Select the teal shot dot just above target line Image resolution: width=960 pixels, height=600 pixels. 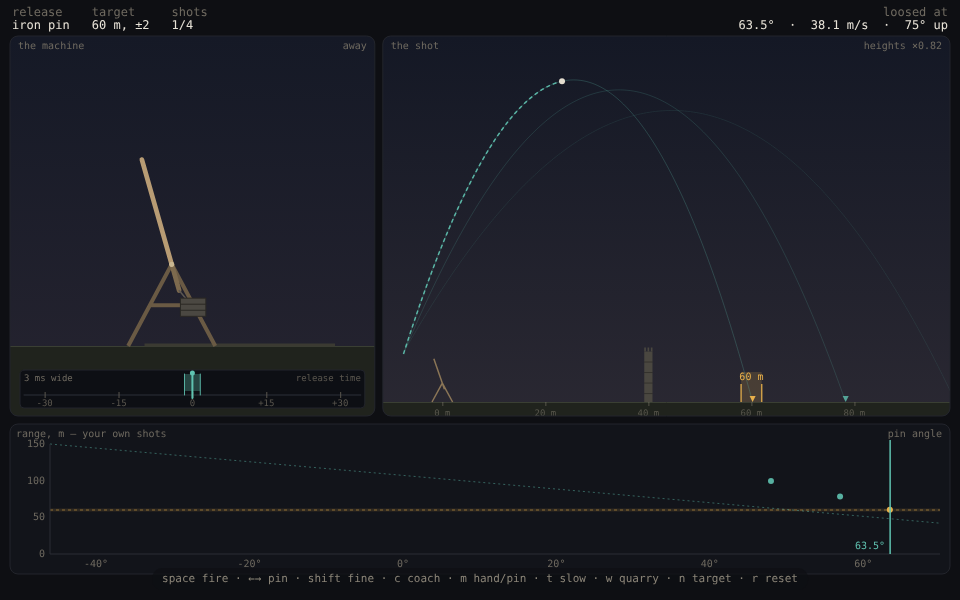pyautogui.click(x=840, y=497)
